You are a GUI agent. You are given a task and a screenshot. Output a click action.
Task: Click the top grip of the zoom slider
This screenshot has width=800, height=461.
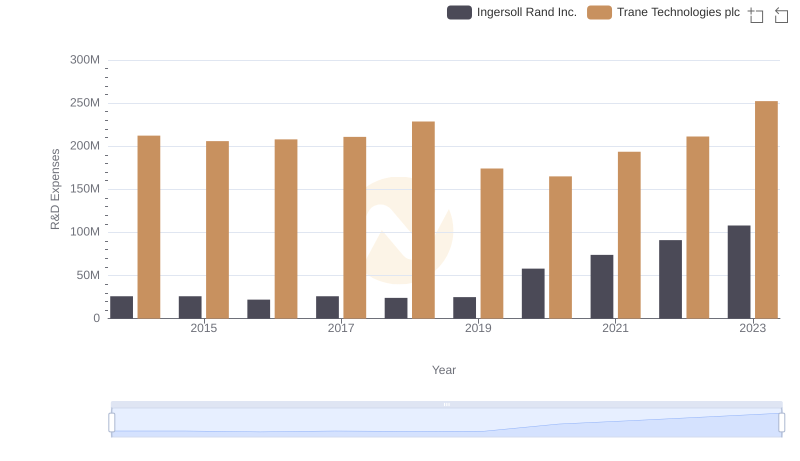point(446,404)
